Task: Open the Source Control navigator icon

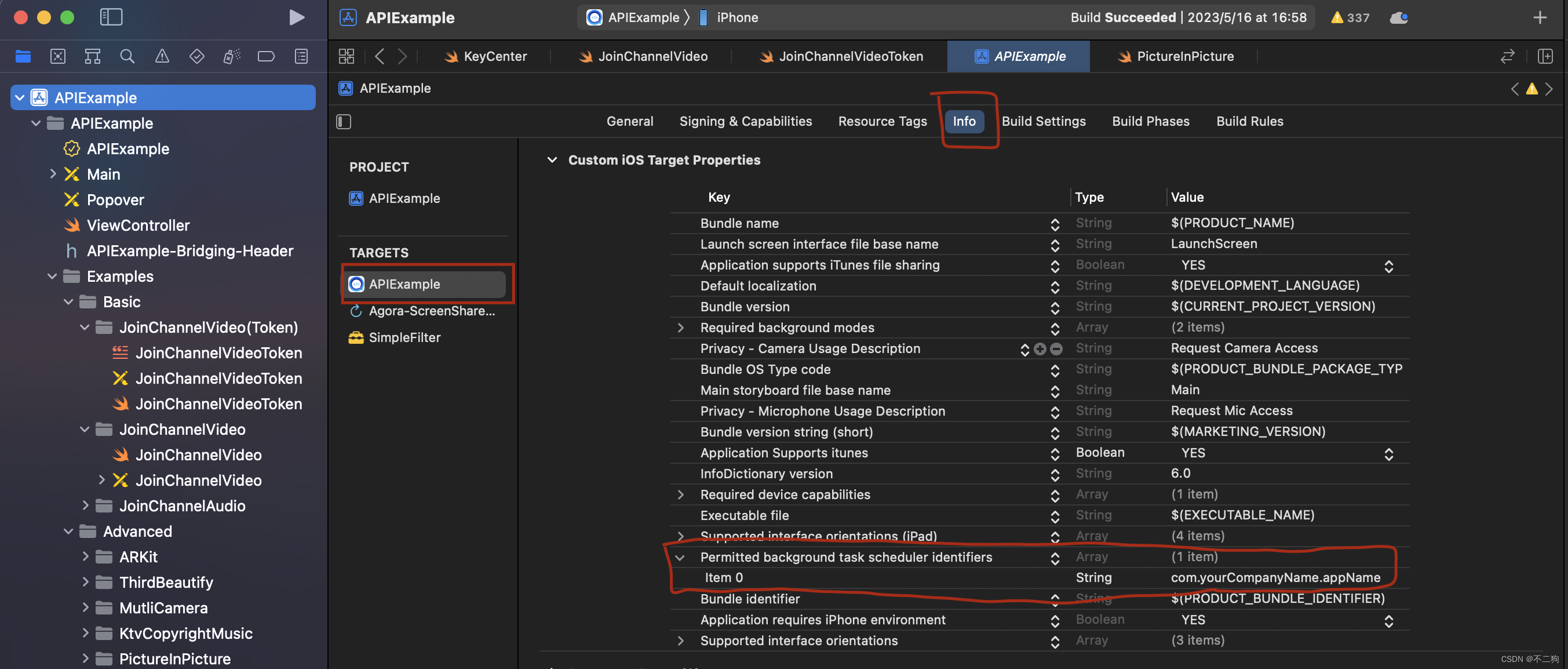Action: click(x=58, y=57)
